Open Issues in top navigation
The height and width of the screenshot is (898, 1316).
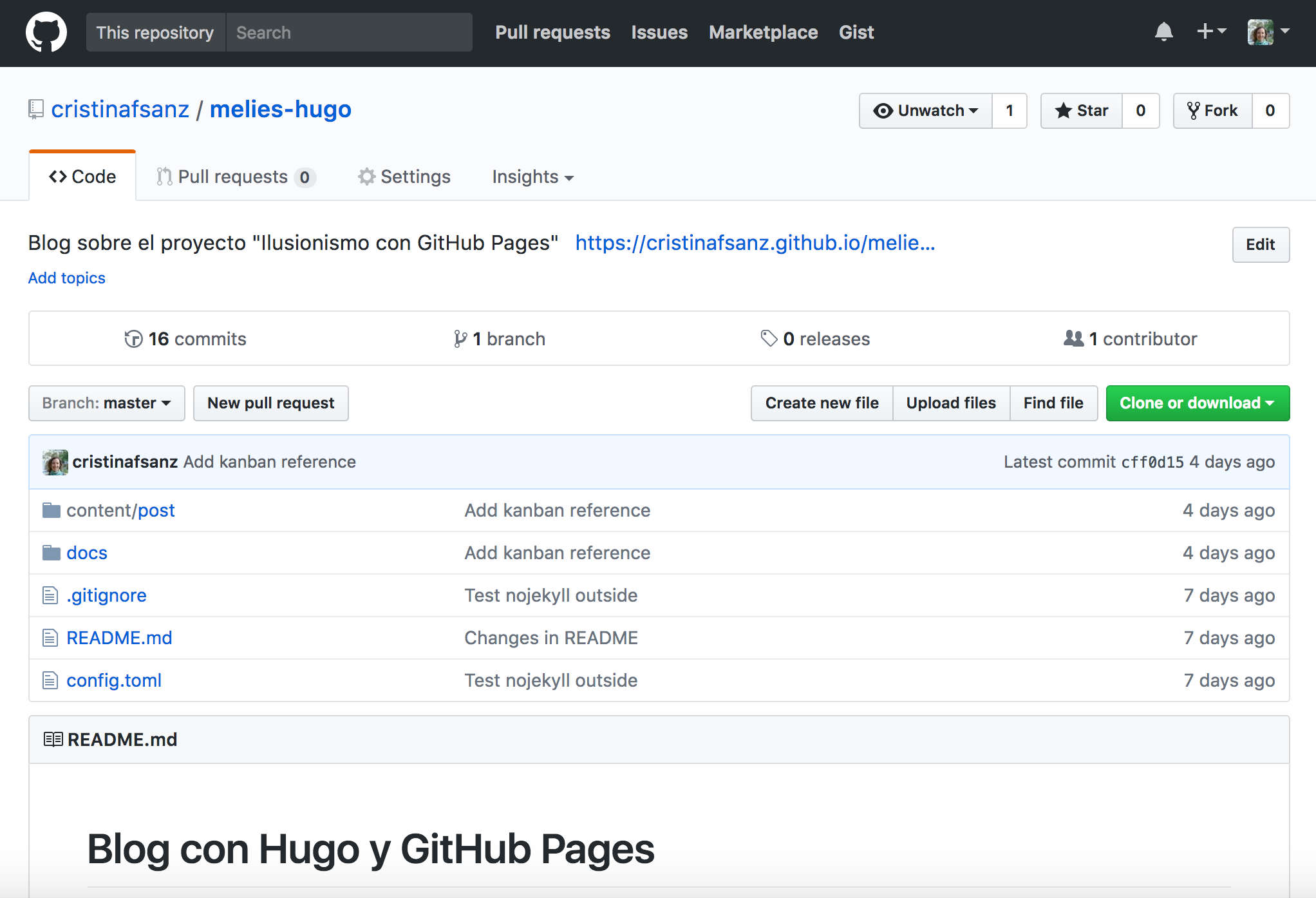coord(659,32)
